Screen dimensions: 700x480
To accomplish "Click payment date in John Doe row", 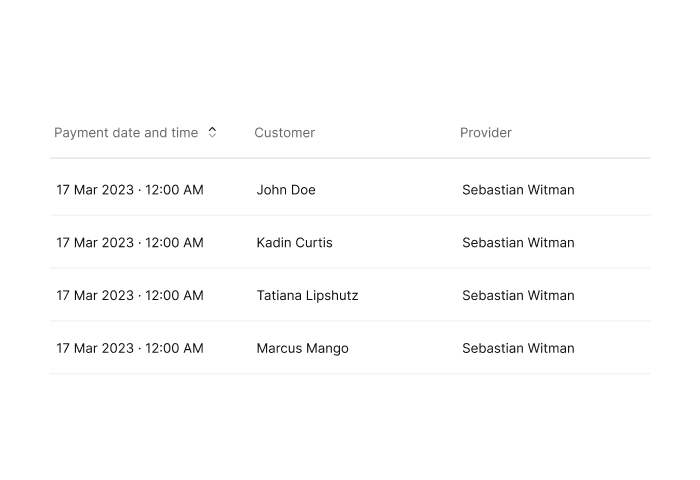I will pyautogui.click(x=130, y=190).
